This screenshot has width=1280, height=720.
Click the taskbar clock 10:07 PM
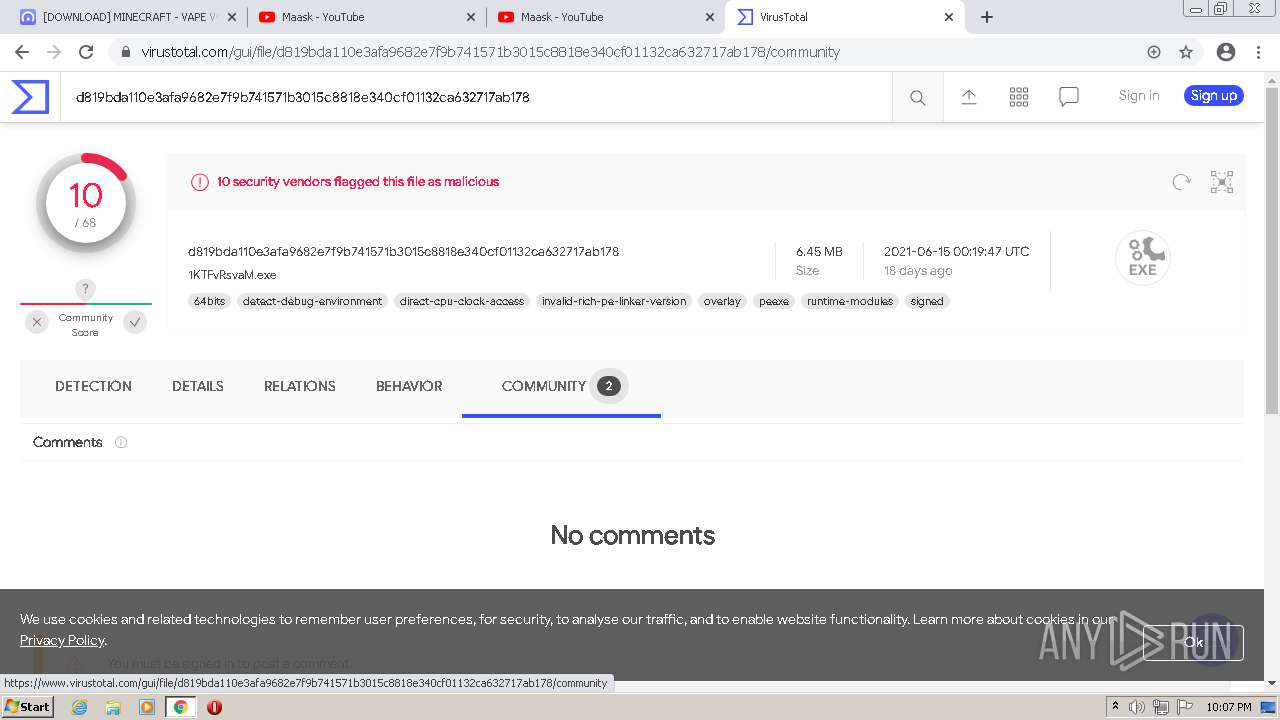click(x=1229, y=707)
